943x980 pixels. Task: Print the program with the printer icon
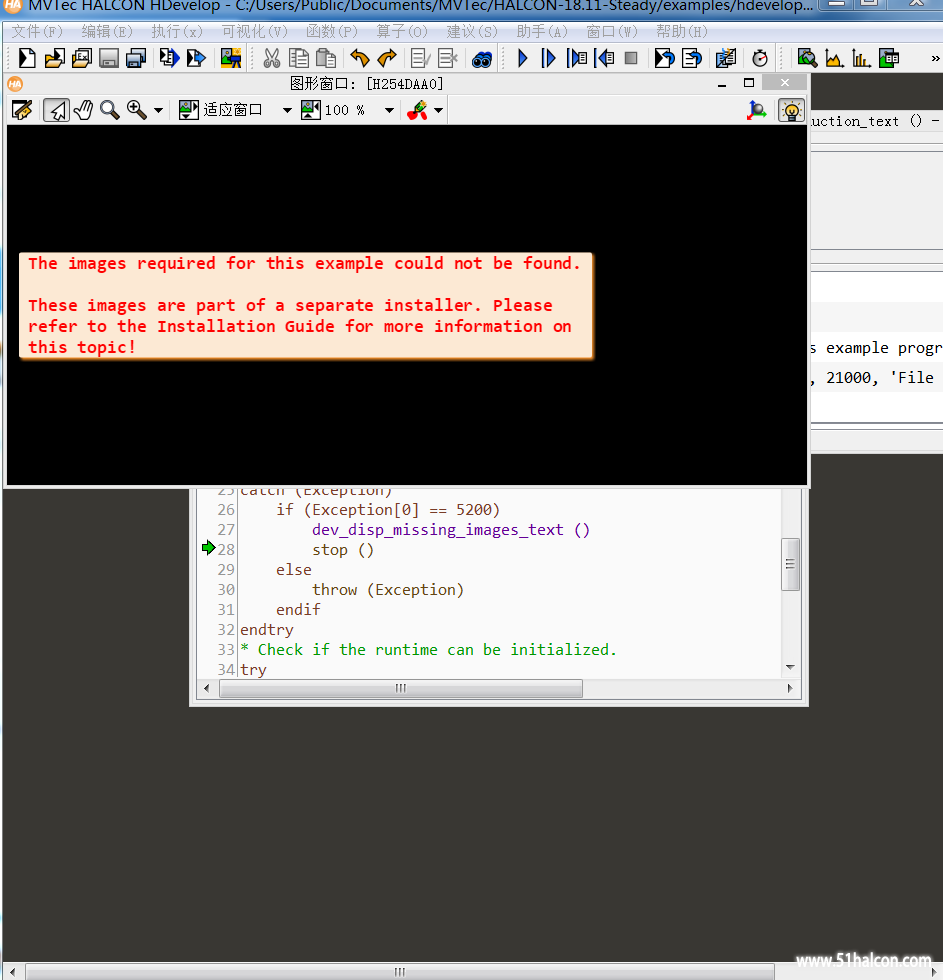[x=136, y=58]
